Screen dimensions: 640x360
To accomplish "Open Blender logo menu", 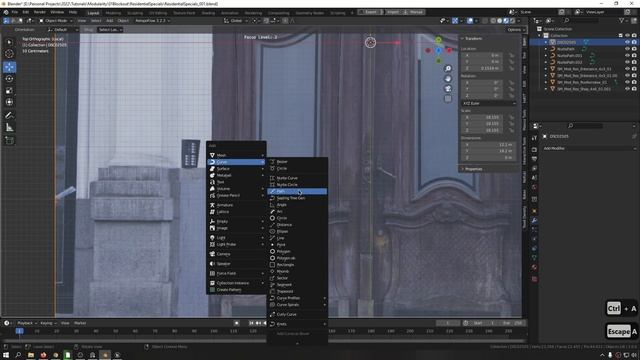I will pyautogui.click(x=6, y=12).
